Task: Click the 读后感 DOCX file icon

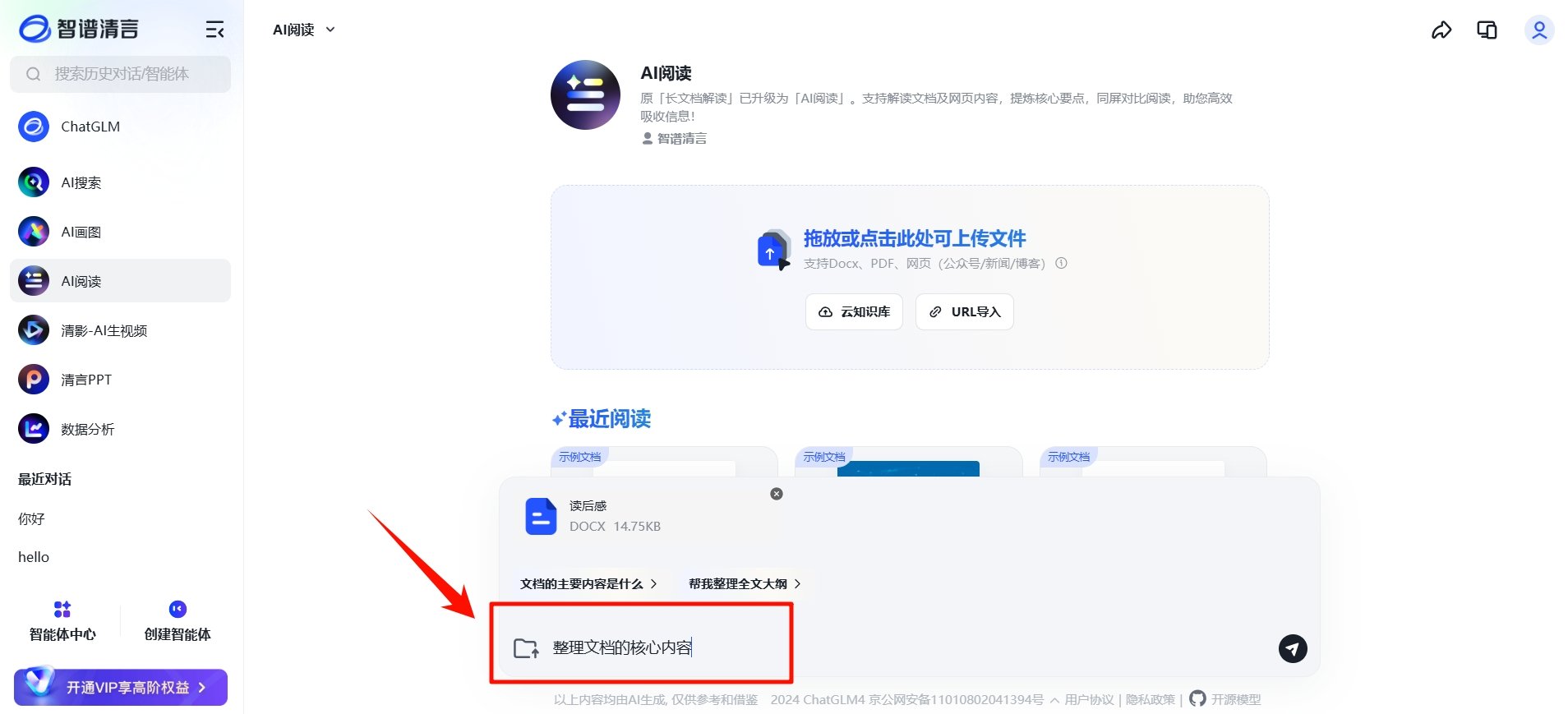Action: point(541,516)
